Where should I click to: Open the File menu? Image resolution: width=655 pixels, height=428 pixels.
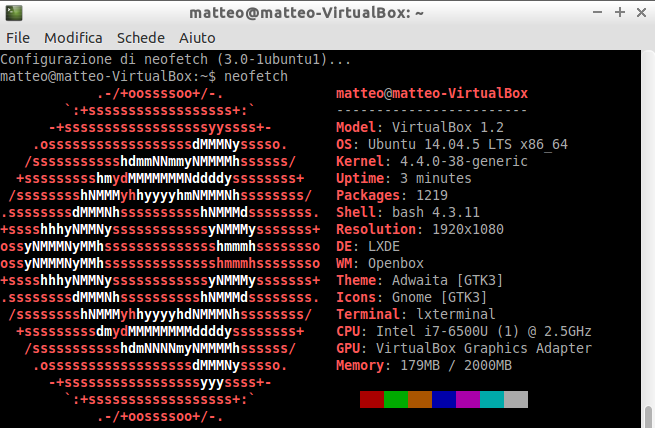click(18, 38)
